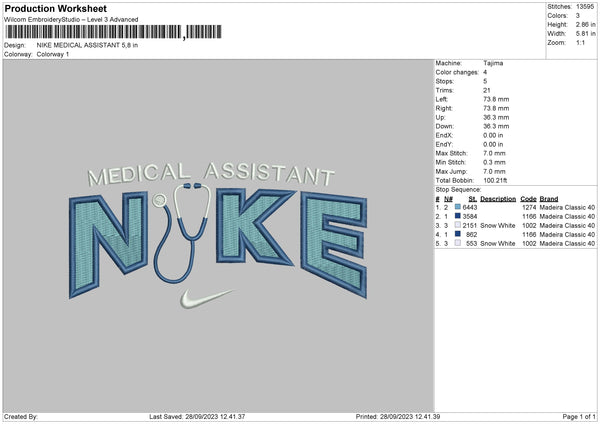Select the Left label in the stats list
The height and width of the screenshot is (424, 600).
441,99
